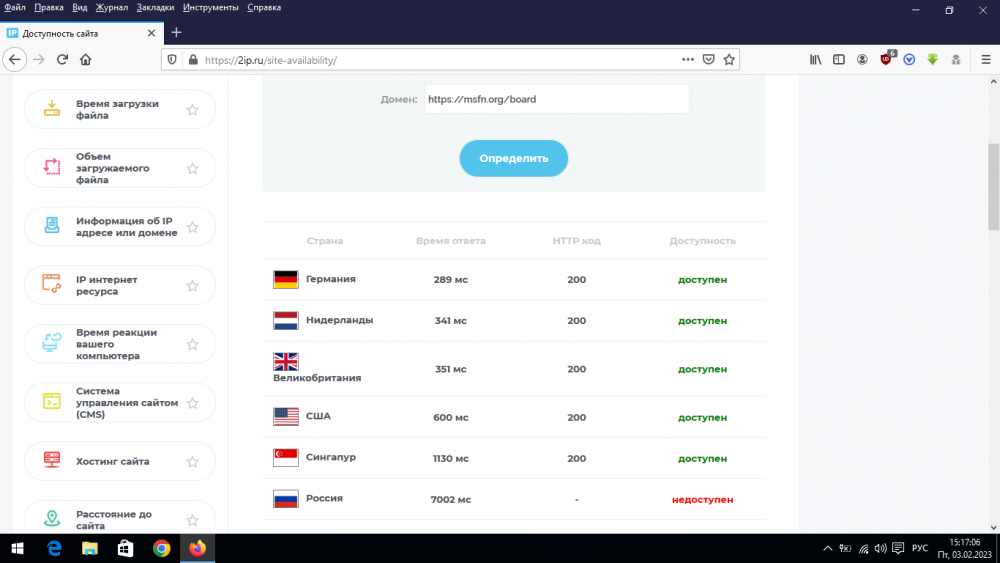1000x563 pixels.
Task: Expand hidden system tray icons
Action: (827, 548)
